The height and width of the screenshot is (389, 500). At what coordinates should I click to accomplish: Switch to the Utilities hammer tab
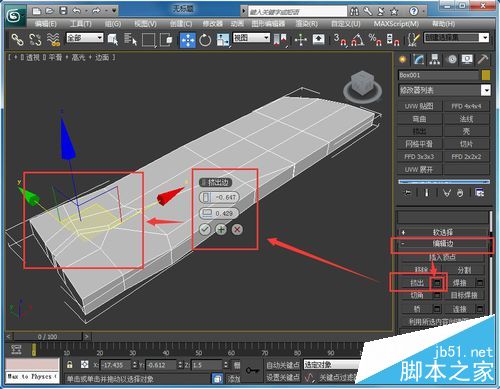coord(483,60)
